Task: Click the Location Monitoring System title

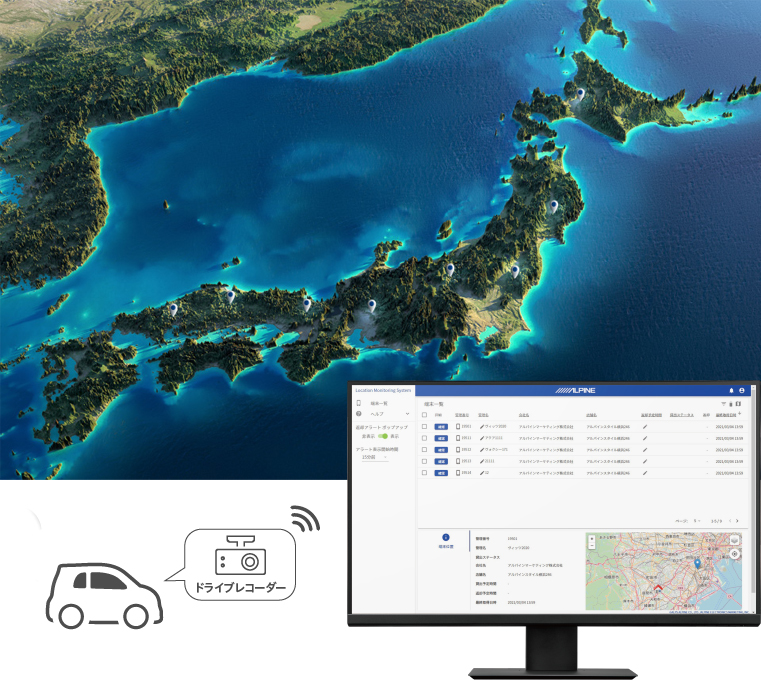Action: pyautogui.click(x=383, y=390)
